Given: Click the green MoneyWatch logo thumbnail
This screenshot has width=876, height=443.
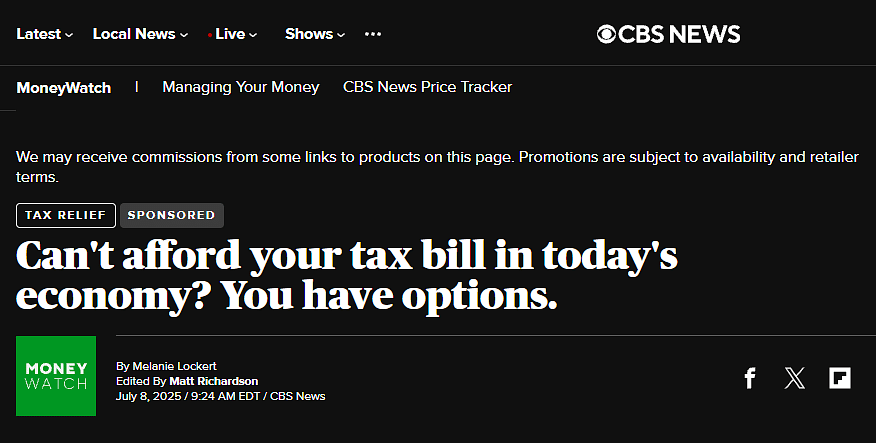Looking at the screenshot, I should pyautogui.click(x=56, y=376).
